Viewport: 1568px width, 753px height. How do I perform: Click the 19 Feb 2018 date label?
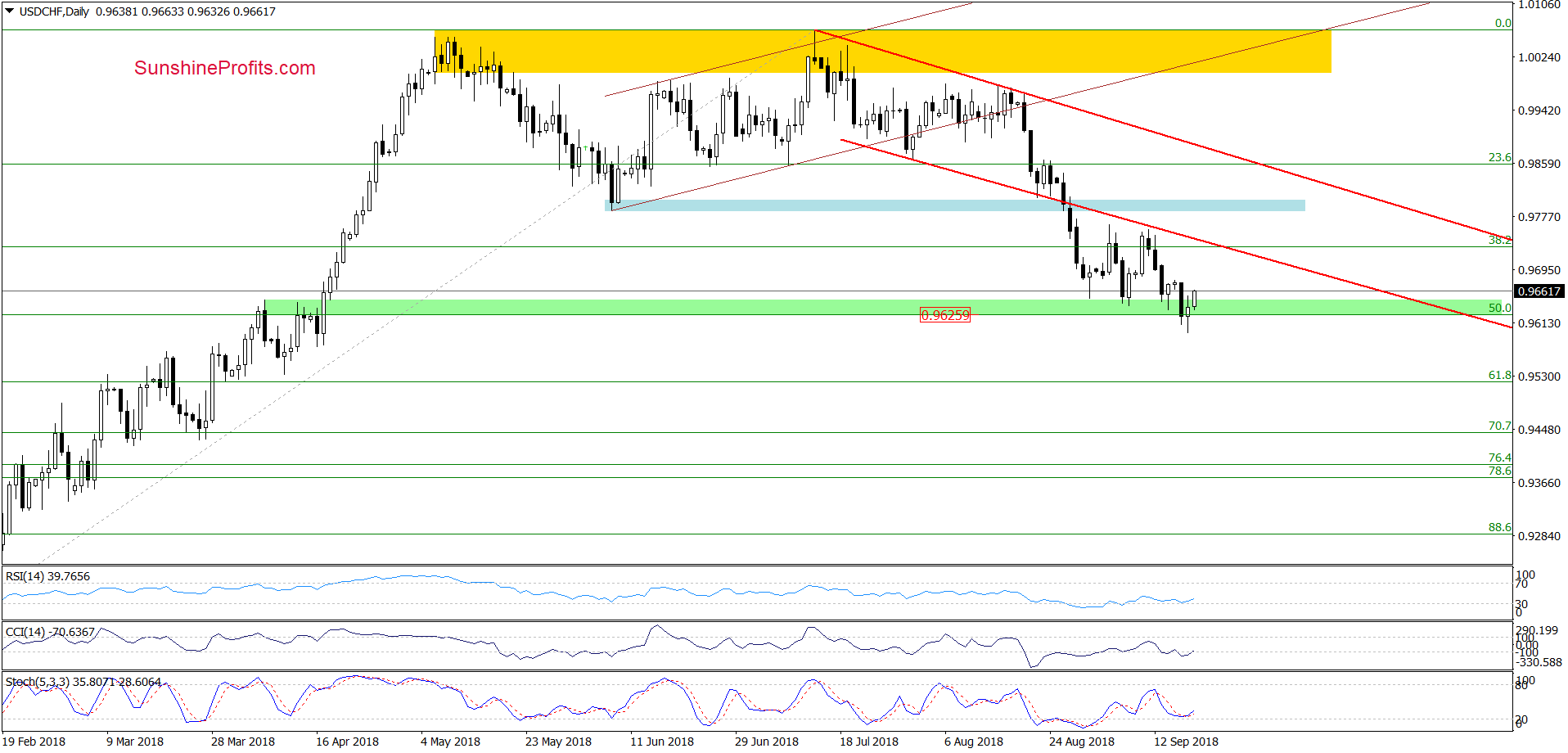pos(34,742)
